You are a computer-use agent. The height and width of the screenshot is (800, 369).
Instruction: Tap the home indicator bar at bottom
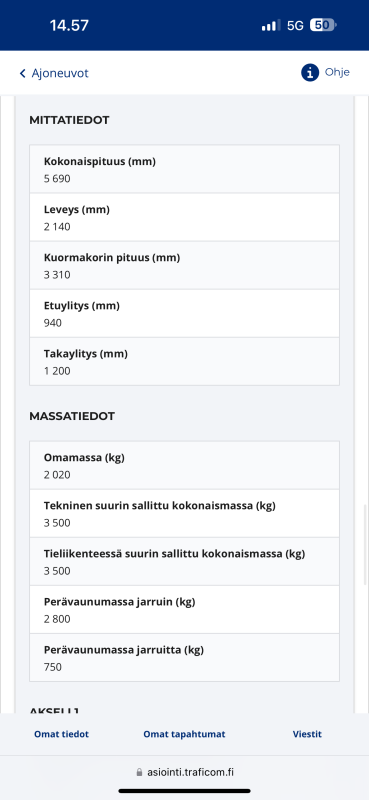pyautogui.click(x=184, y=791)
